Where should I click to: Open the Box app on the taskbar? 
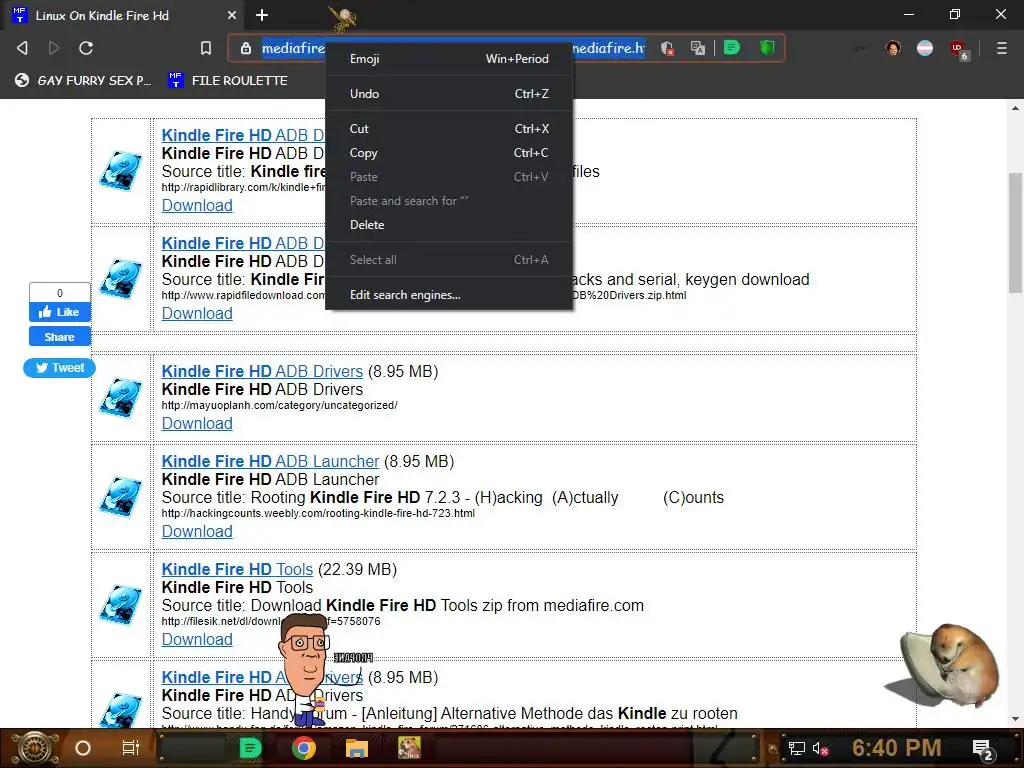click(x=409, y=748)
